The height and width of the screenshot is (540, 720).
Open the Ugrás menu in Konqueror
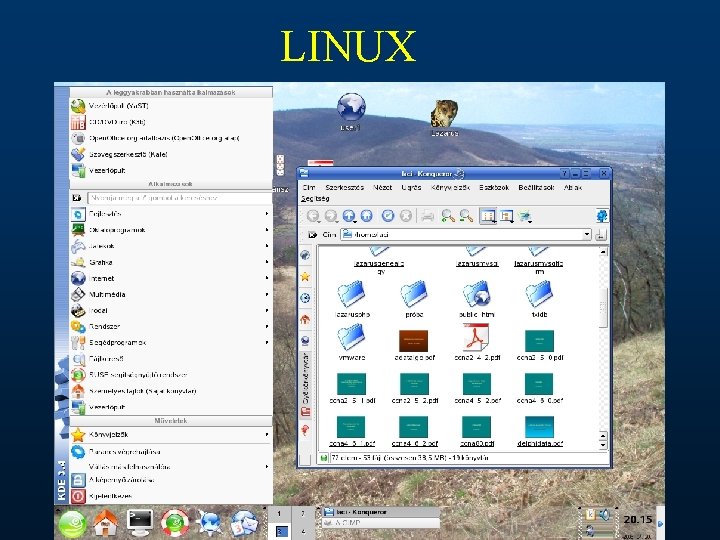pyautogui.click(x=411, y=187)
